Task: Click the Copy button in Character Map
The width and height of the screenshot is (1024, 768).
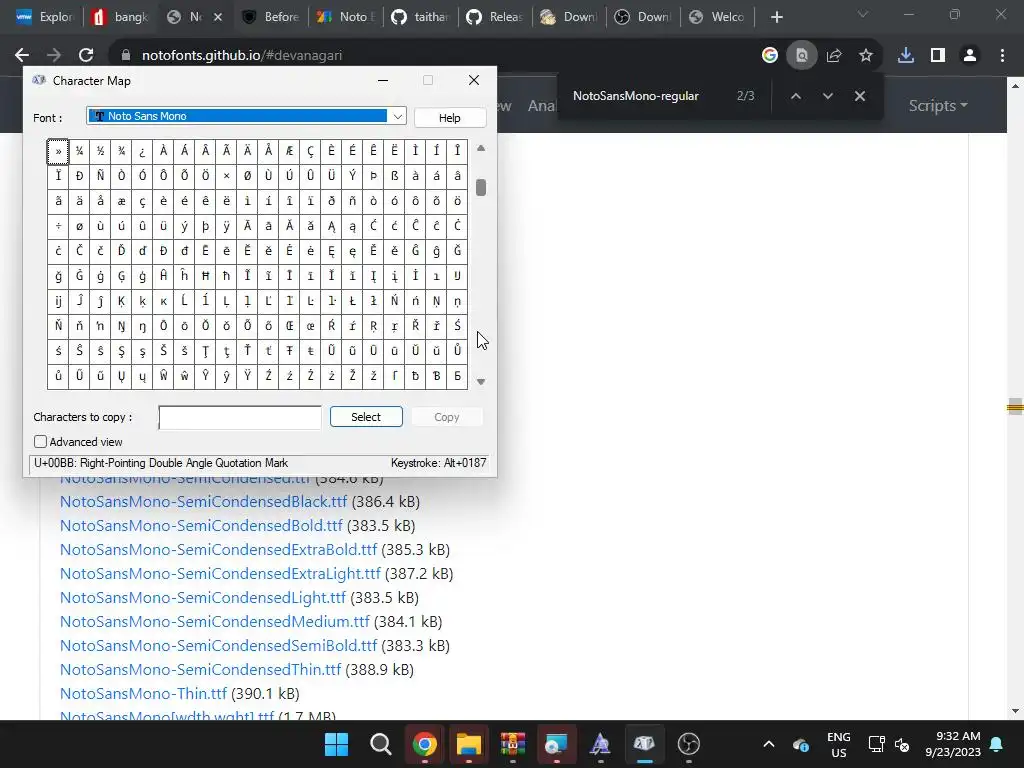Action: click(x=447, y=417)
